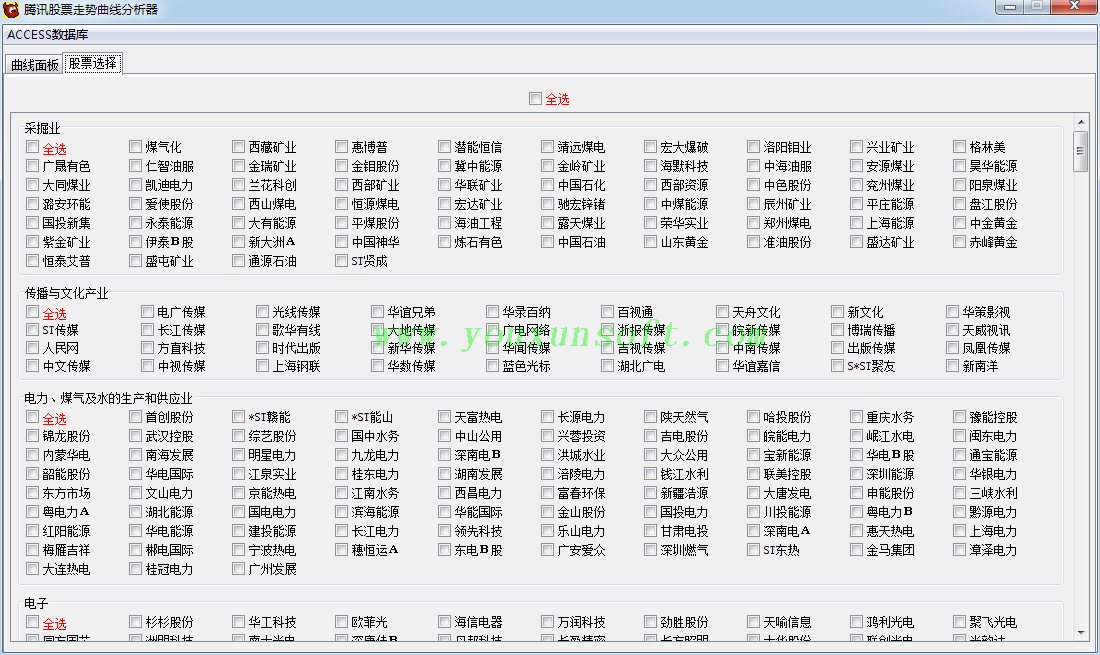Enable the 上海电力 checkbox

click(960, 531)
